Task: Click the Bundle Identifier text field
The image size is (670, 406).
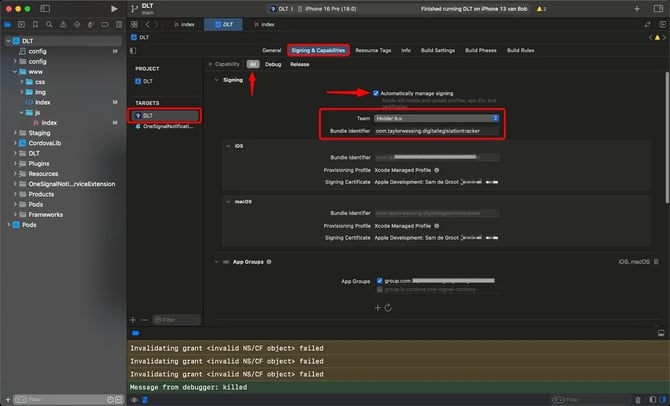Action: pos(436,130)
